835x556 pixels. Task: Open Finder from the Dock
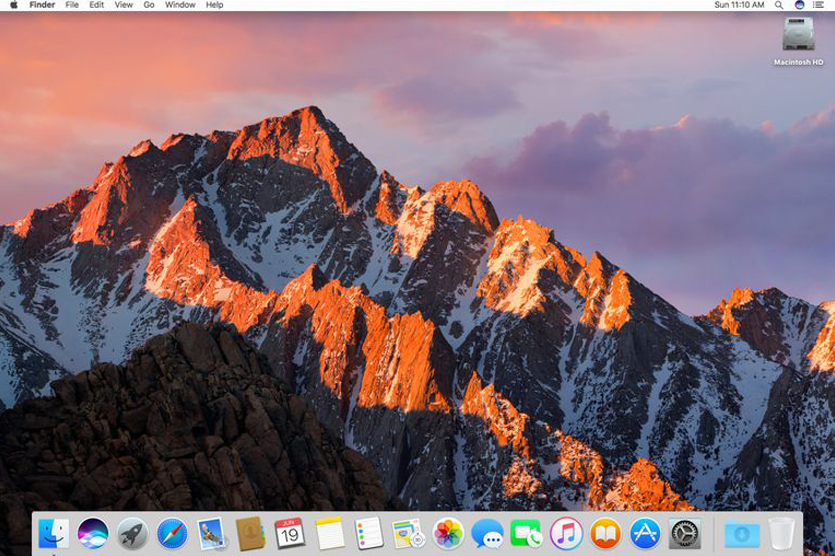(53, 533)
